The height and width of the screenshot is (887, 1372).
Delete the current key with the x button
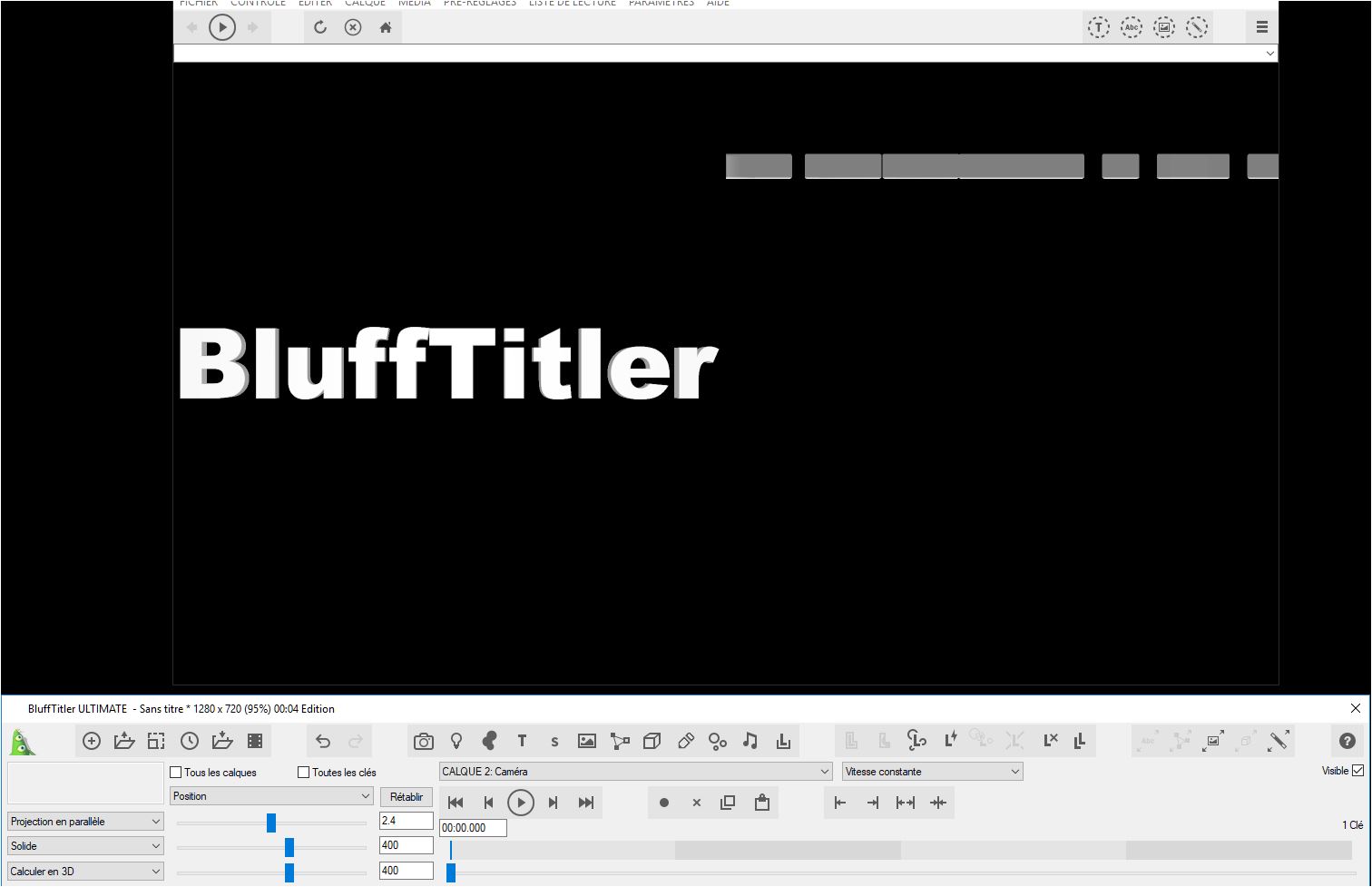tap(696, 803)
